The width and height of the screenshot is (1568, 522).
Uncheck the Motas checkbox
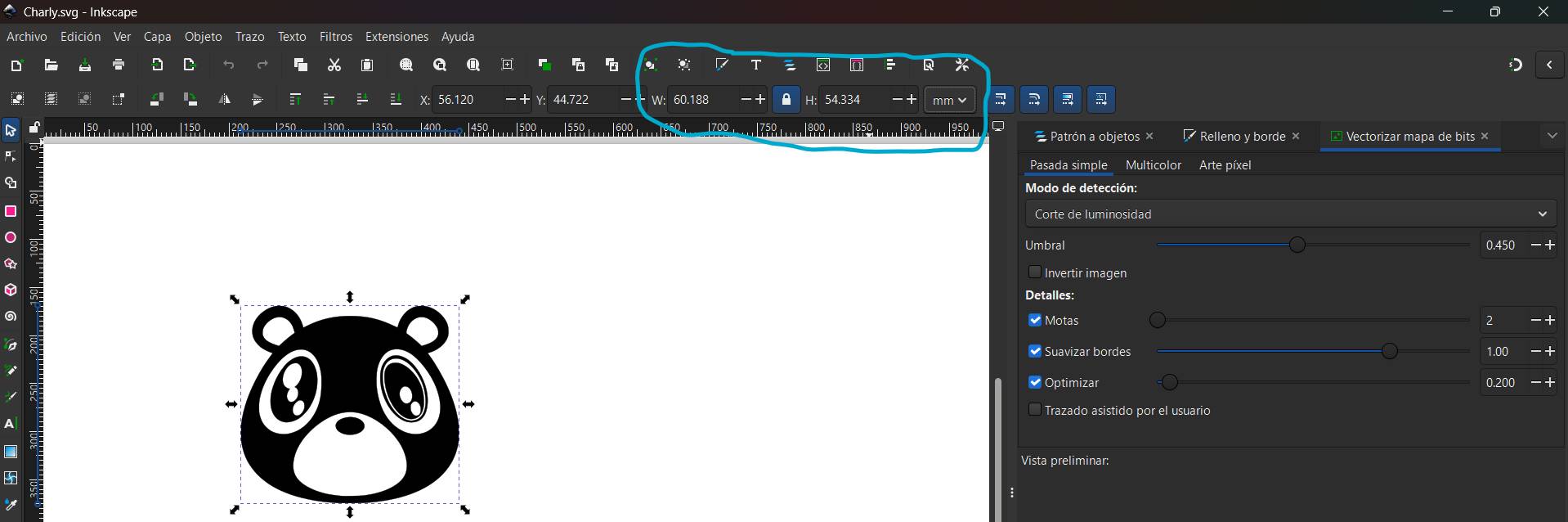pos(1035,320)
